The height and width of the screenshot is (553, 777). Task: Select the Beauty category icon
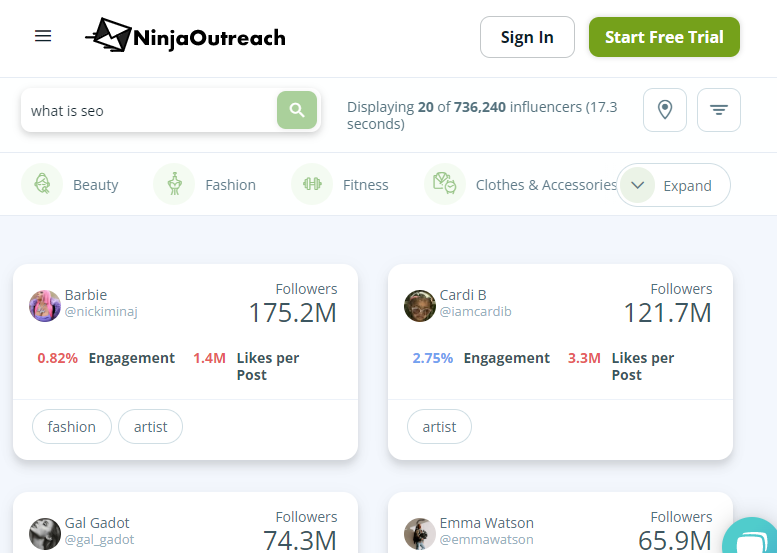[x=43, y=184]
